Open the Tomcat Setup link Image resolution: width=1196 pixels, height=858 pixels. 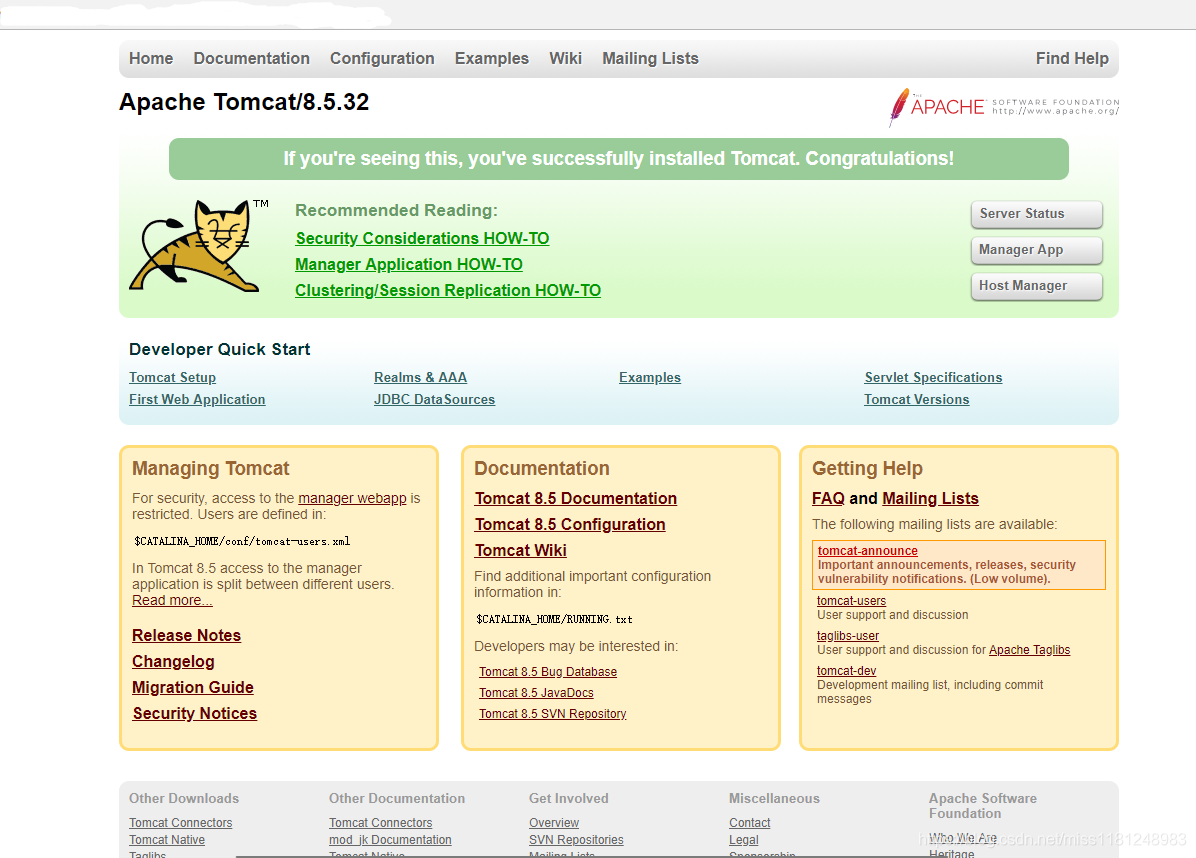(x=172, y=378)
